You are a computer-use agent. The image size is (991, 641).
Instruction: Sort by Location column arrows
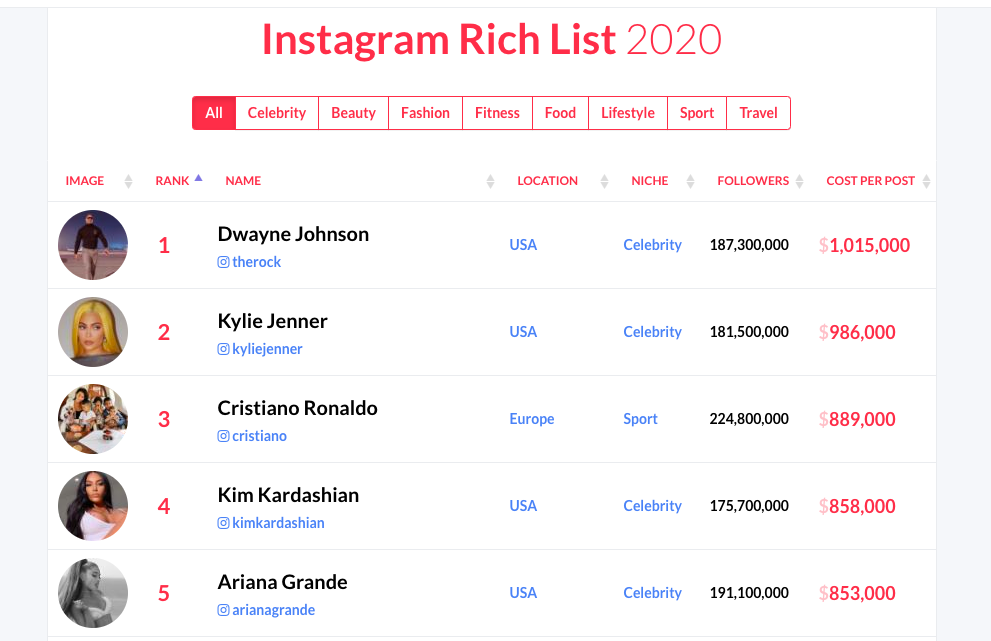click(x=604, y=181)
